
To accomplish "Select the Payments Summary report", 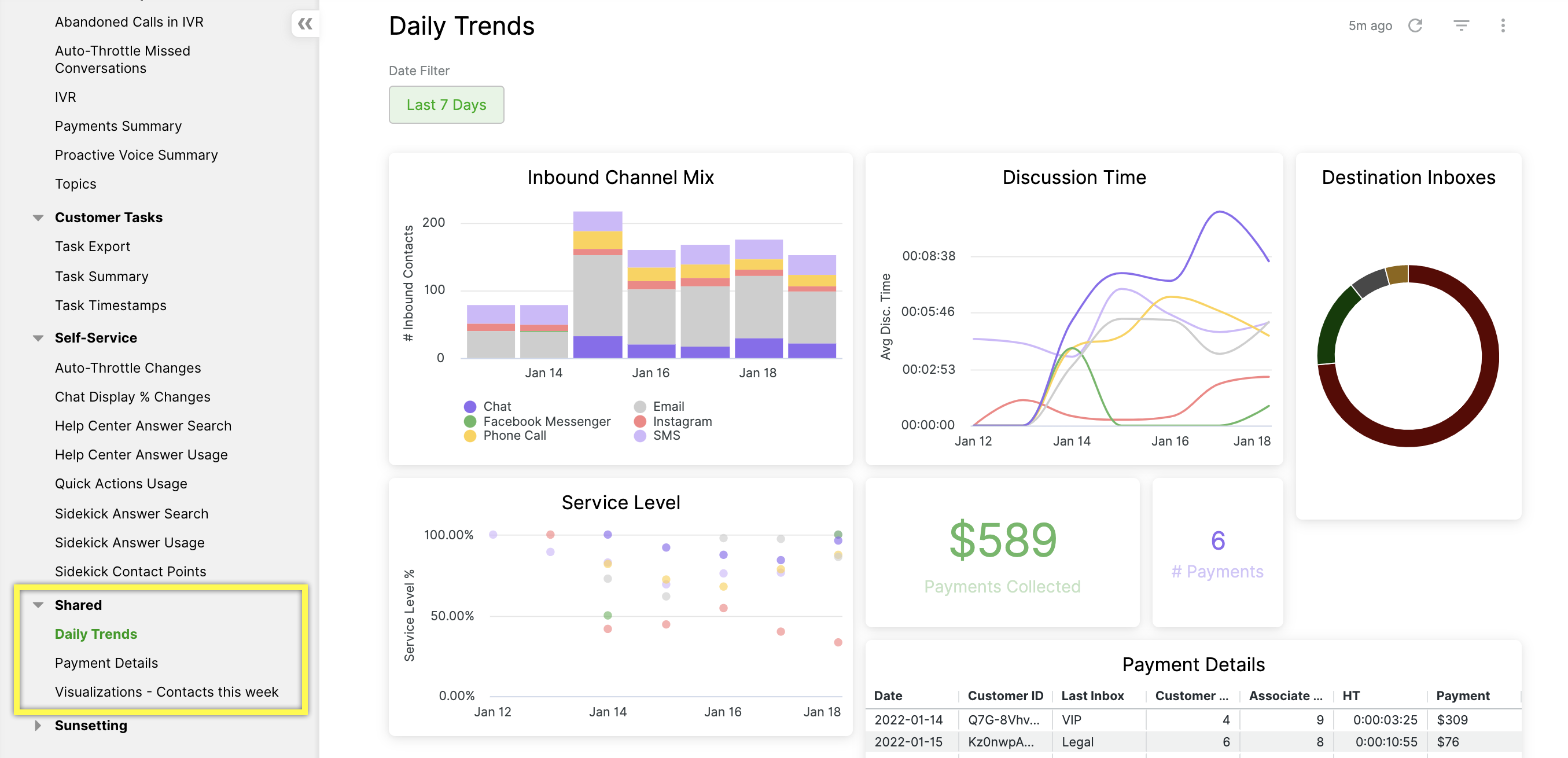I will [119, 126].
